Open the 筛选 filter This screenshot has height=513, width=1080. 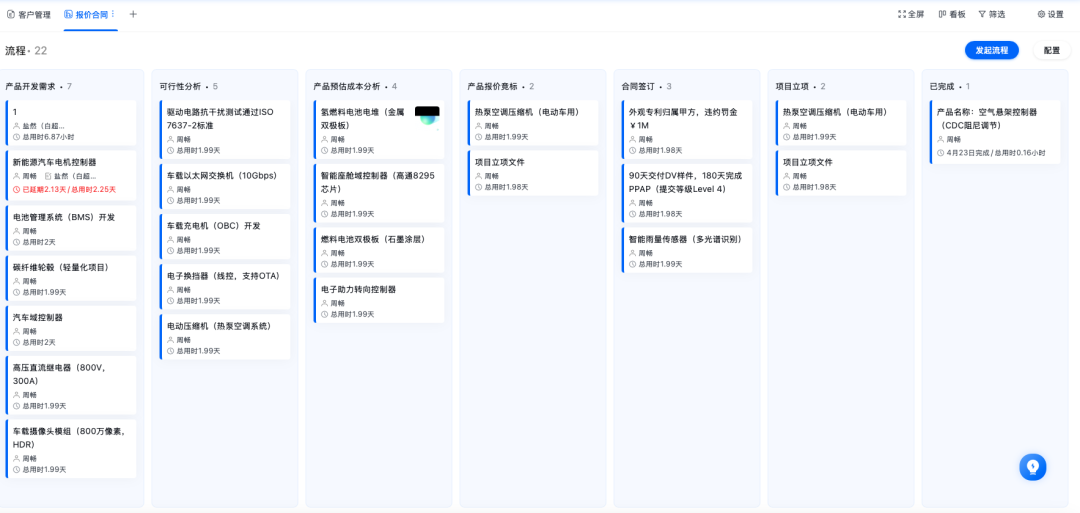(x=991, y=14)
